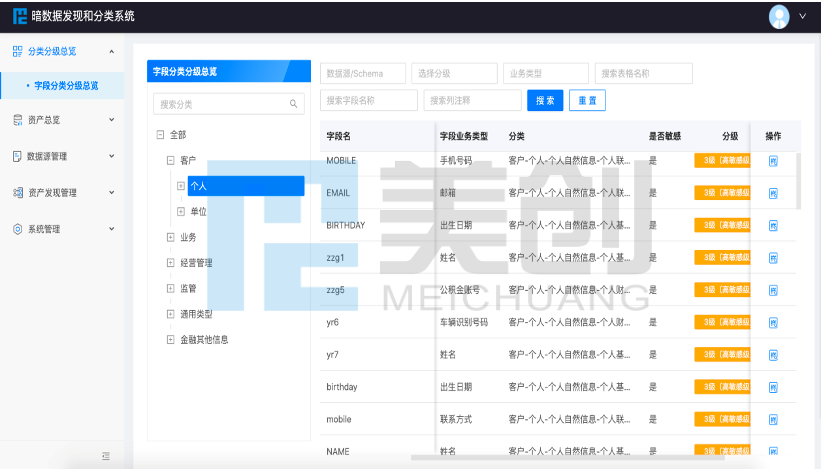822x474 pixels.
Task: Expand the 单位 tree node toggle
Action: (181, 211)
